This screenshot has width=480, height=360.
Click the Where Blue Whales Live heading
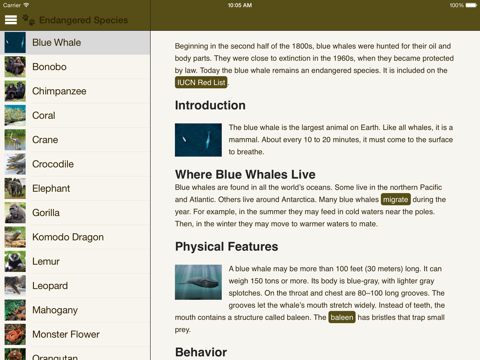pyautogui.click(x=245, y=175)
